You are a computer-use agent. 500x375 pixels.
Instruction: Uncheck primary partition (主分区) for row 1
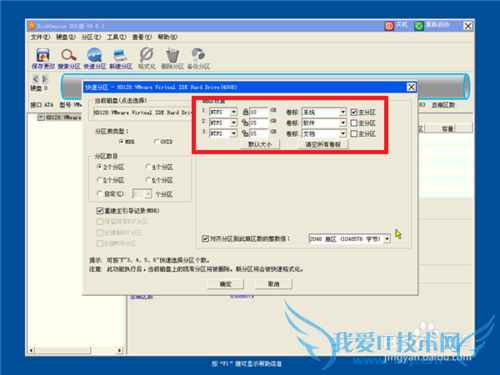point(354,112)
